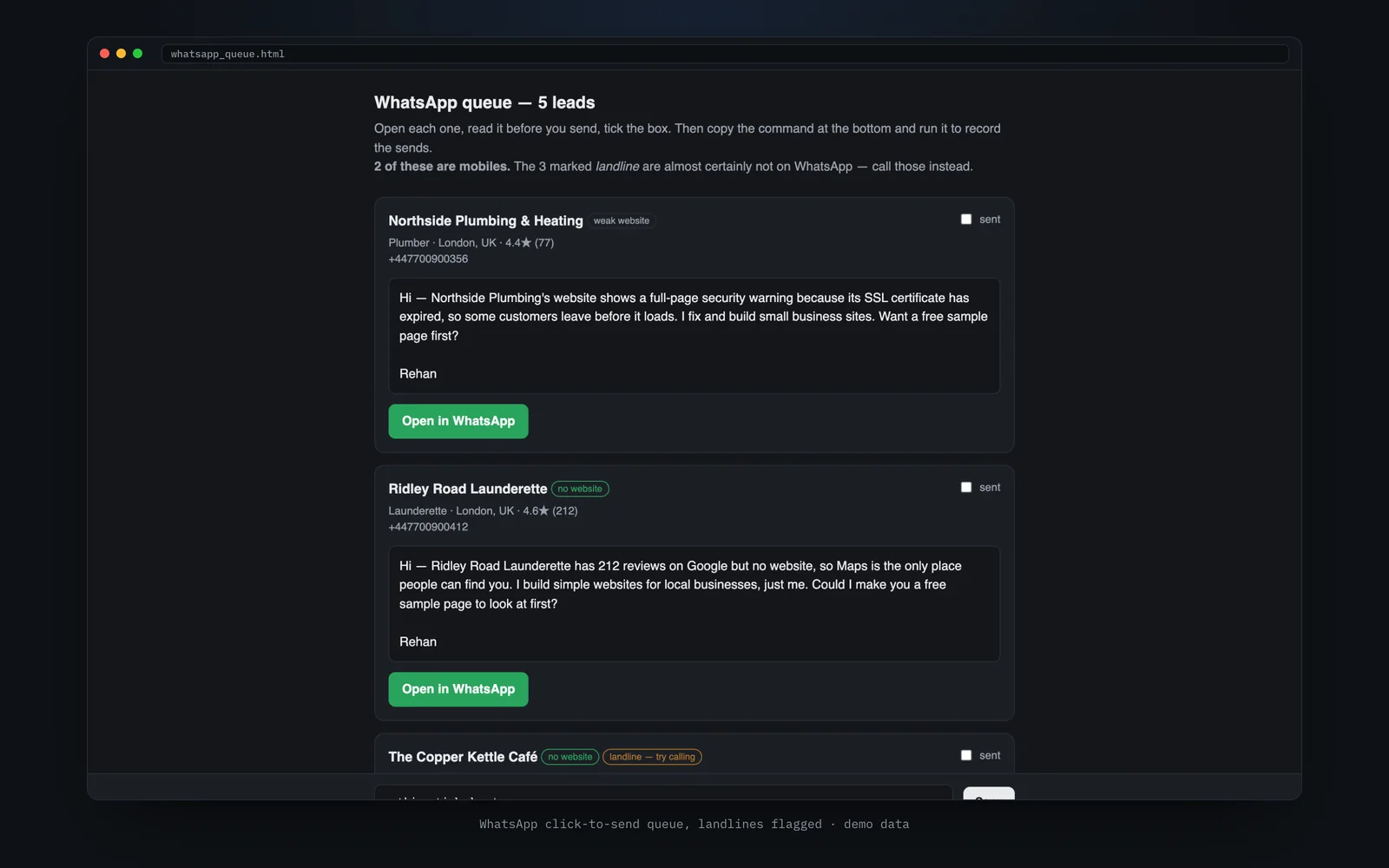The width and height of the screenshot is (1389, 868).
Task: Click the "no website" tag on Copper Kettle Café
Action: pyautogui.click(x=570, y=757)
